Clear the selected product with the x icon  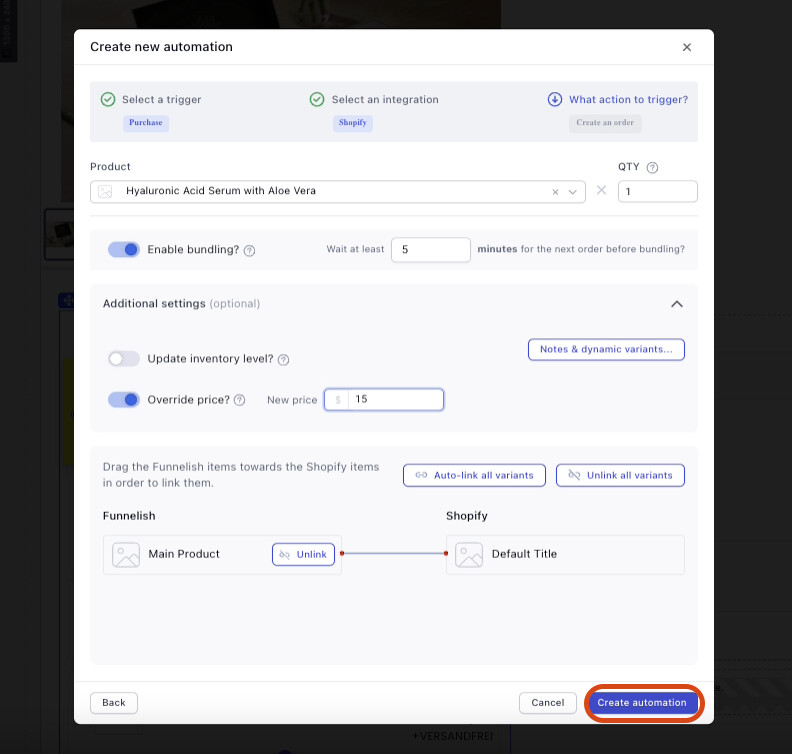[x=556, y=192]
